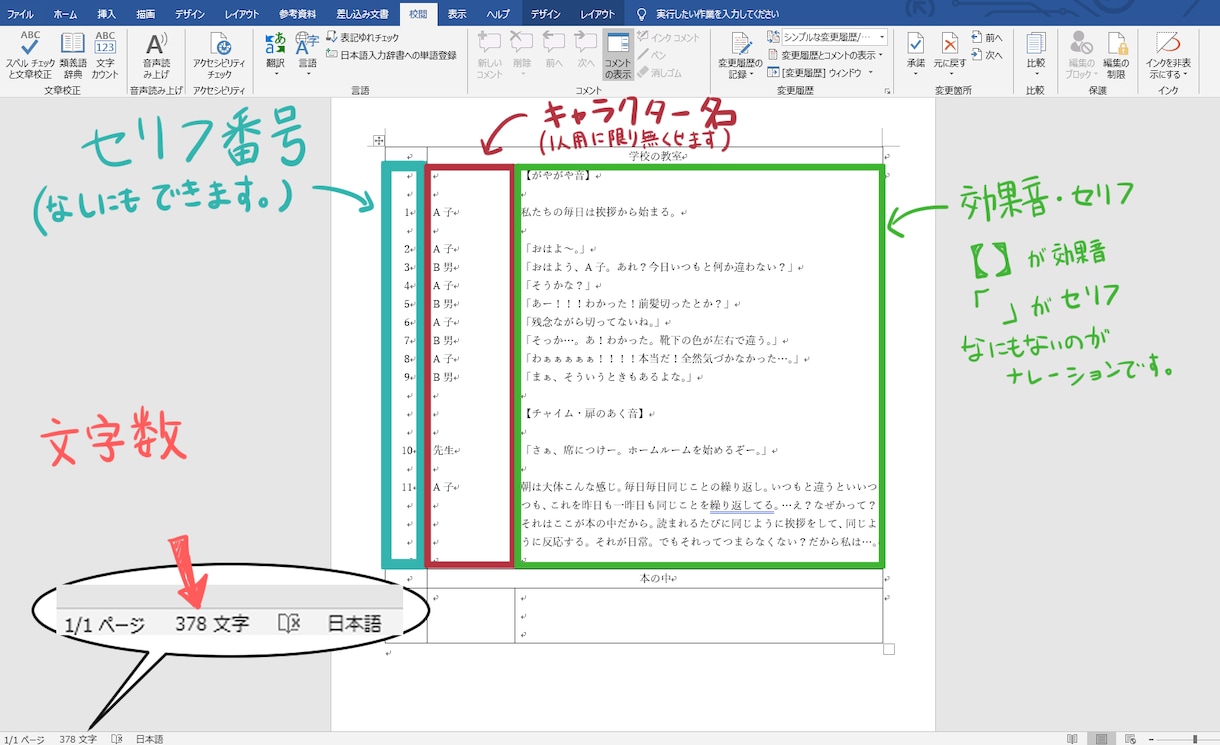Viewport: 1220px width, 745px height.
Task: Toggle コメントの表示 show comments
Action: [x=618, y=55]
